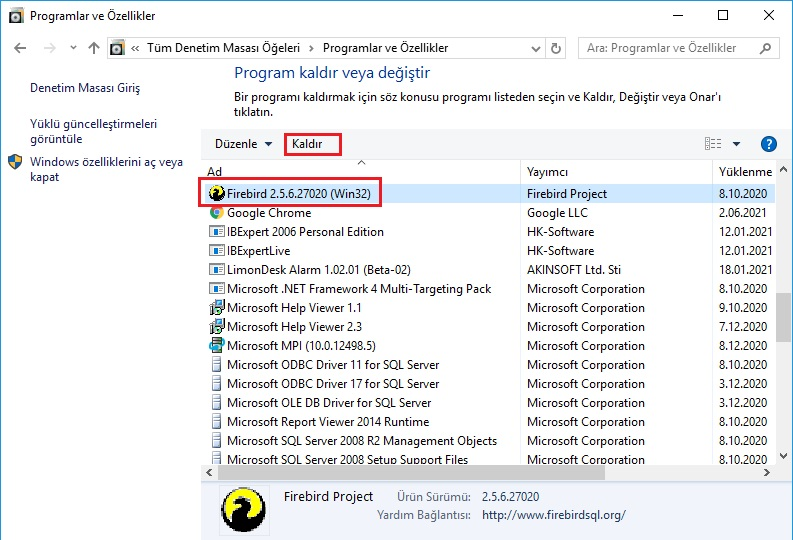Viewport: 793px width, 540px height.
Task: Click the ODBC Driver 17 row icon
Action: (216, 383)
